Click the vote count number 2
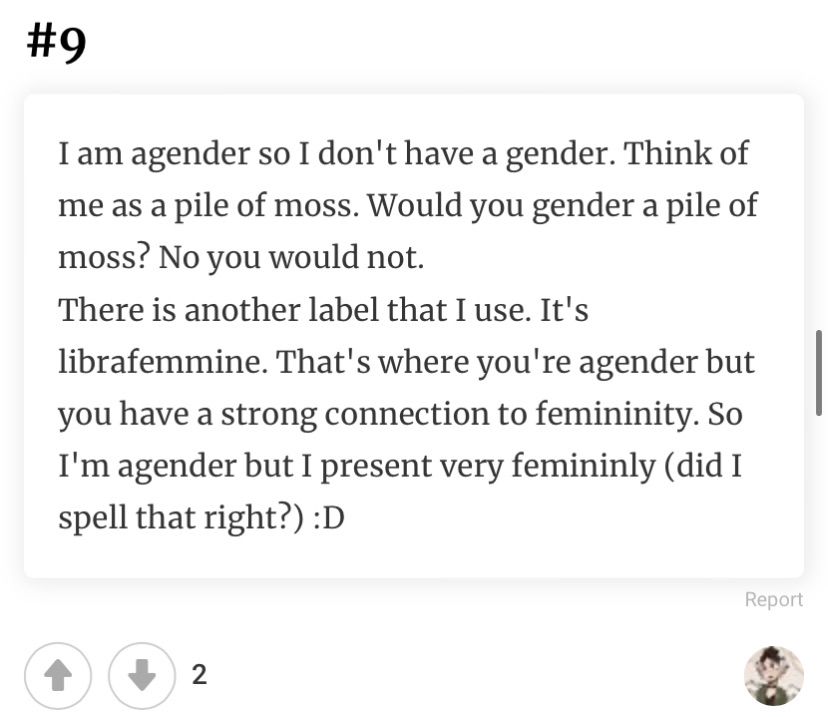The height and width of the screenshot is (717, 828). (199, 675)
